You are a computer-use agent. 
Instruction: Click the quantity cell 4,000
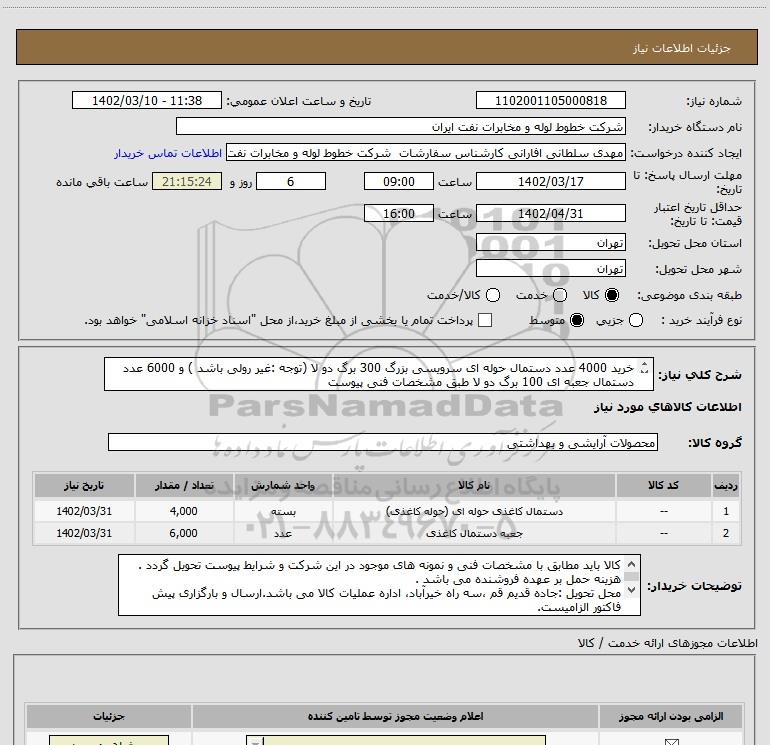click(184, 511)
